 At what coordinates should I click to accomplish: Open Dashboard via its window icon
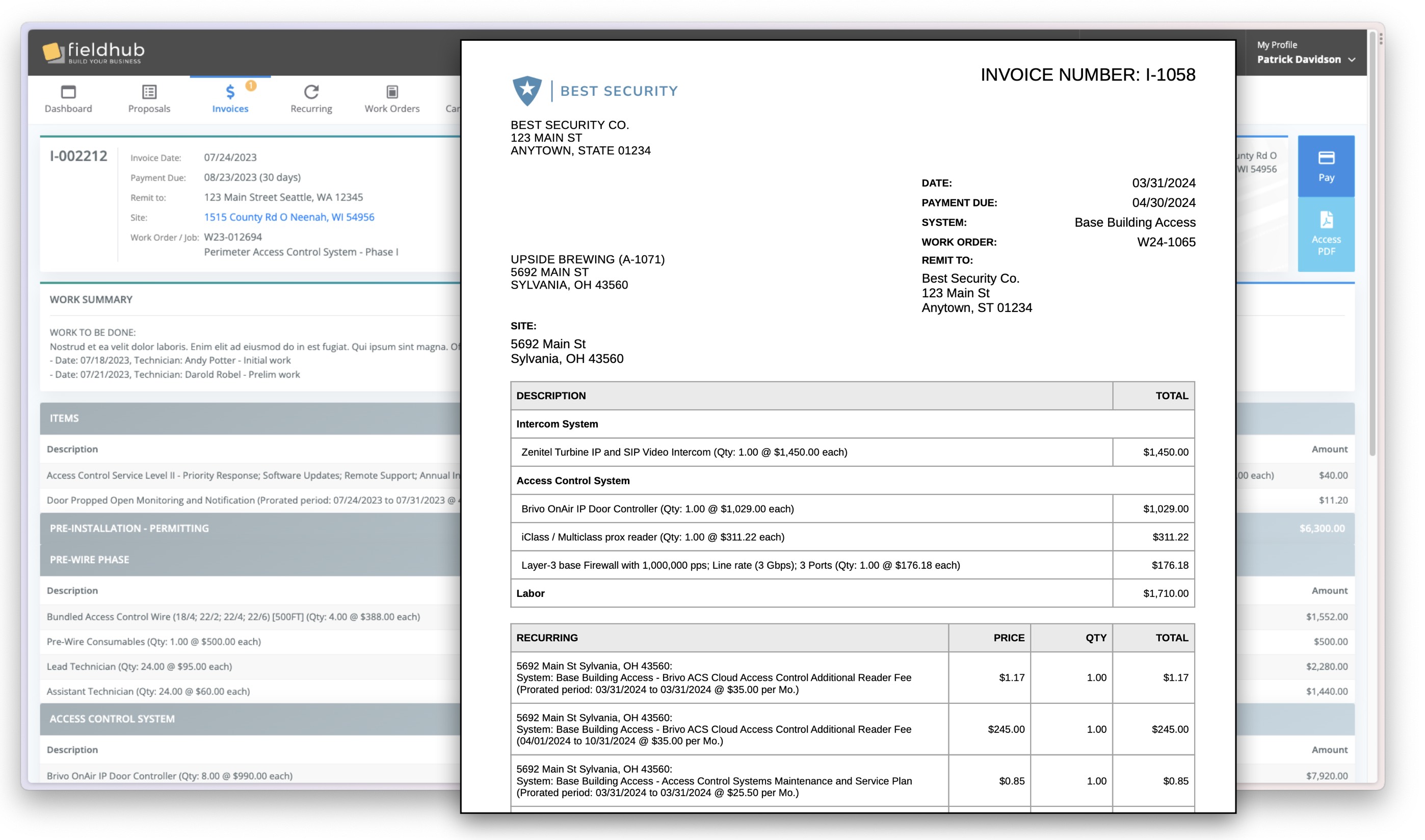pyautogui.click(x=68, y=92)
